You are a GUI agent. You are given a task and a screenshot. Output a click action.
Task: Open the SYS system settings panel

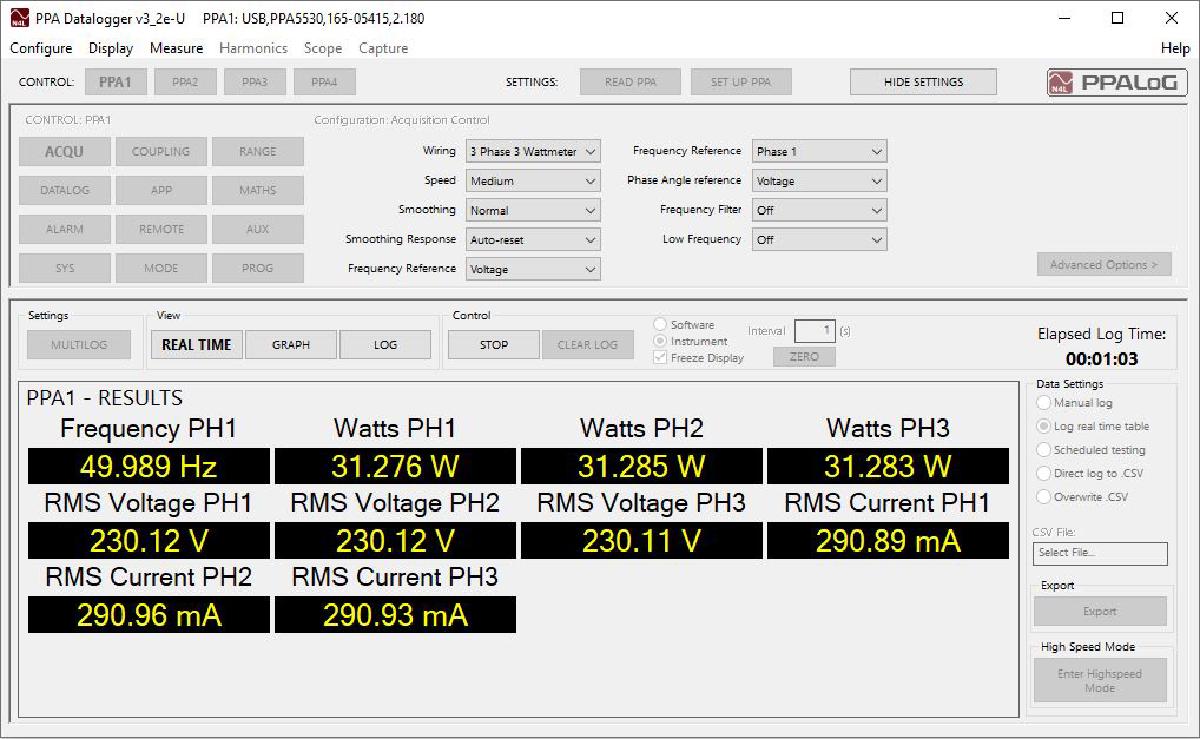[63, 267]
